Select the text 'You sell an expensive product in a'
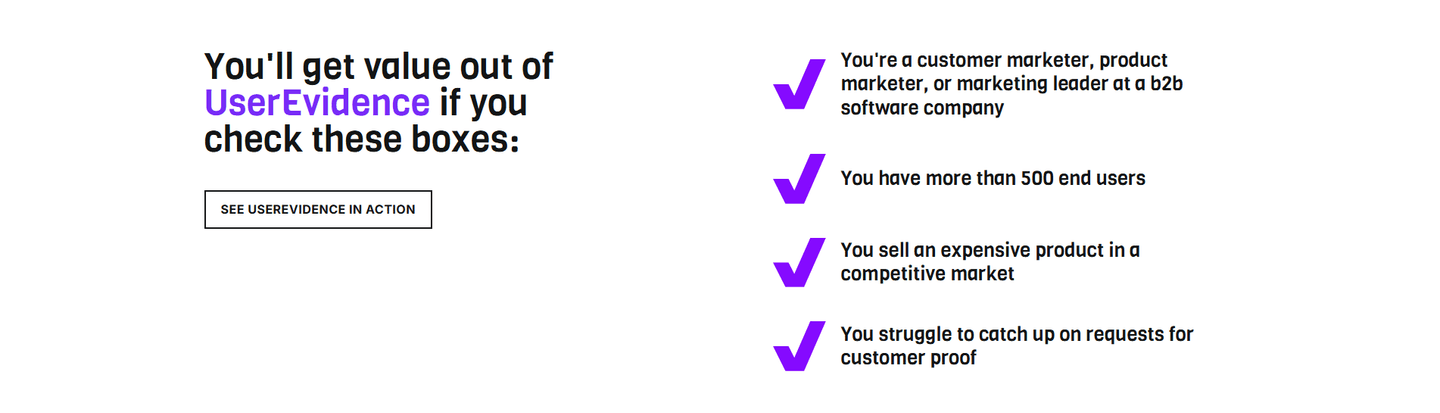This screenshot has width=1440, height=413. pyautogui.click(x=990, y=250)
